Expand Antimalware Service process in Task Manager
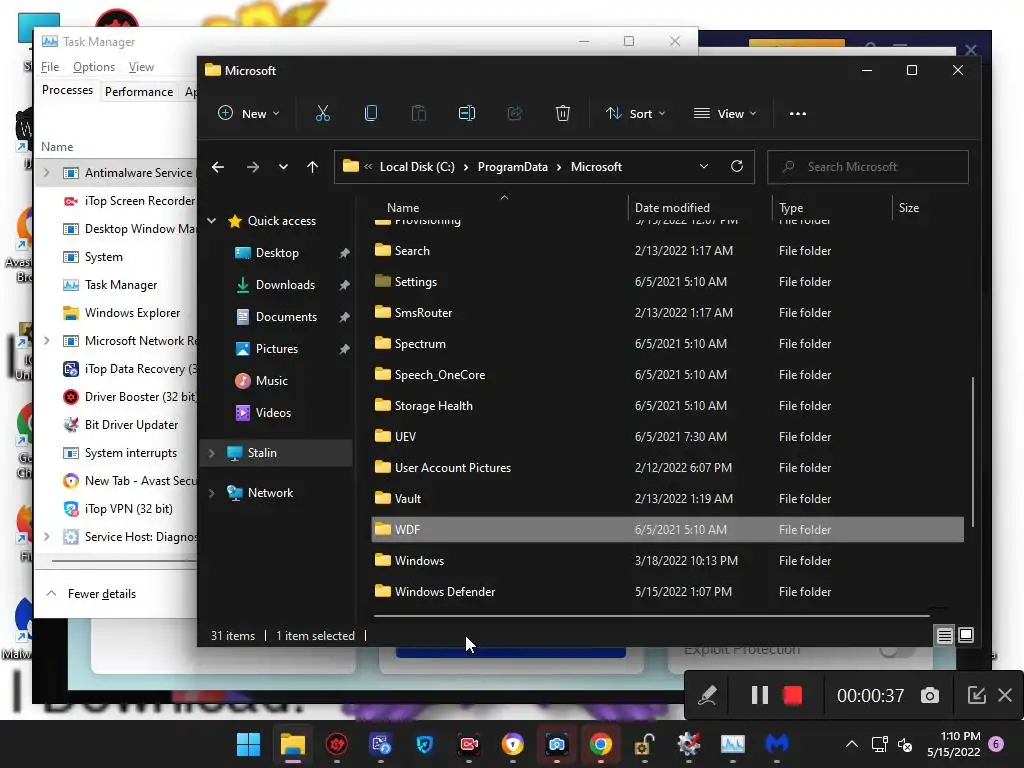The image size is (1024, 768). tap(46, 172)
